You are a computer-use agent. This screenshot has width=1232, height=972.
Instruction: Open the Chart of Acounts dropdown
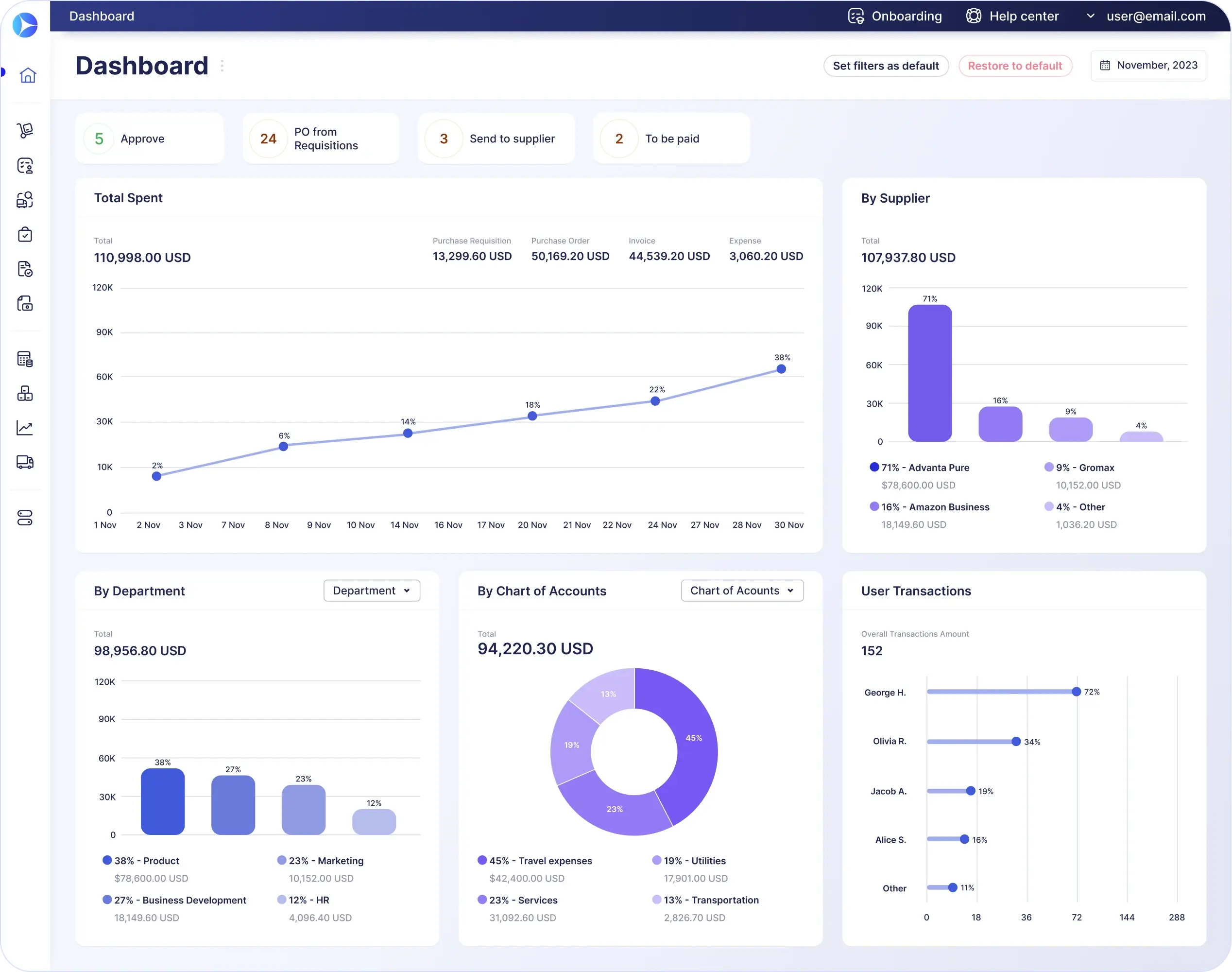point(742,590)
